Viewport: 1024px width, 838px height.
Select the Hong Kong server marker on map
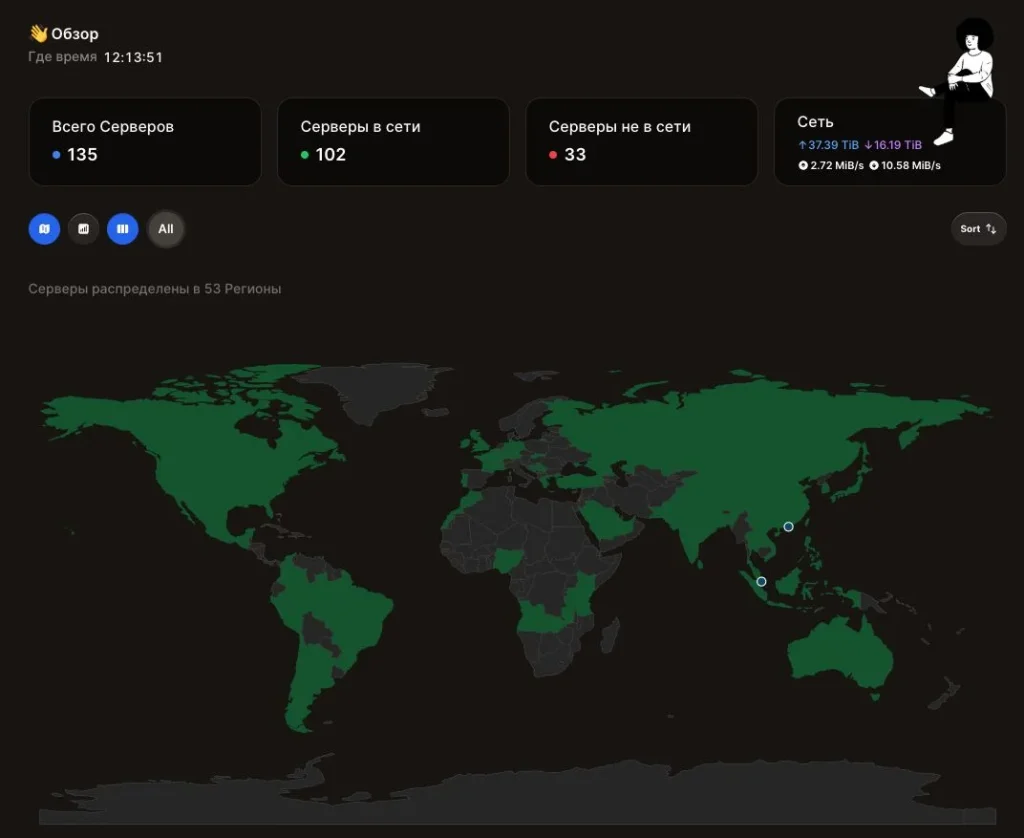point(788,526)
